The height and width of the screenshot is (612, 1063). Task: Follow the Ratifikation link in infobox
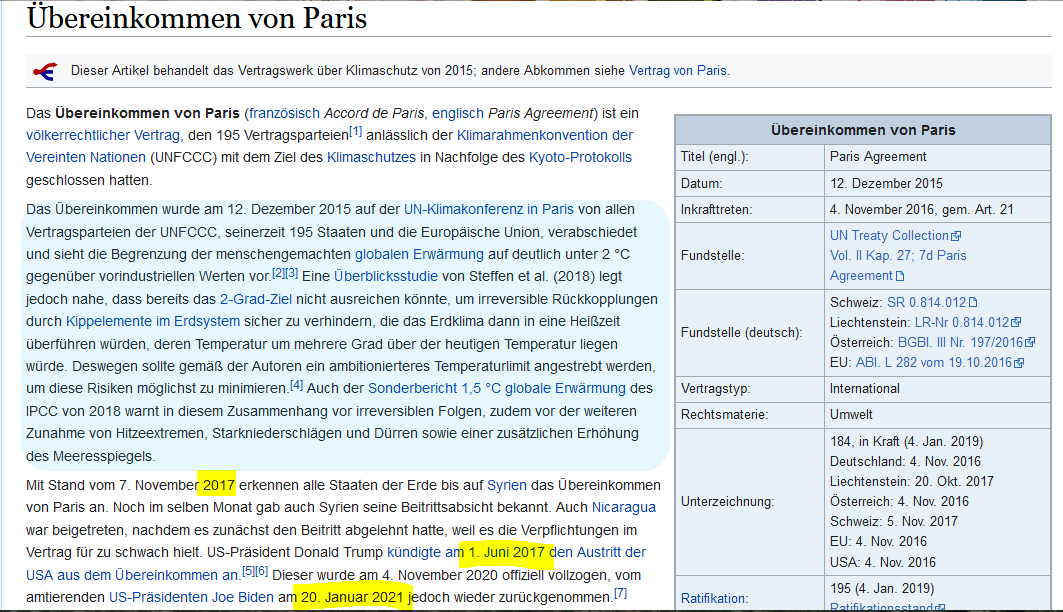tap(715, 598)
